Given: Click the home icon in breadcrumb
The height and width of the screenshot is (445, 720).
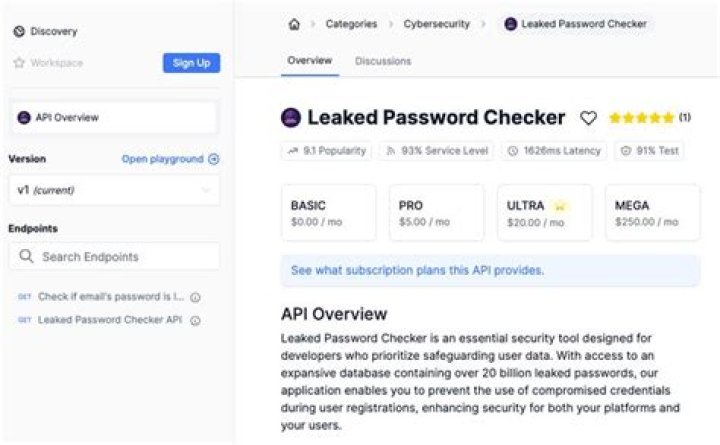Looking at the screenshot, I should click(294, 24).
